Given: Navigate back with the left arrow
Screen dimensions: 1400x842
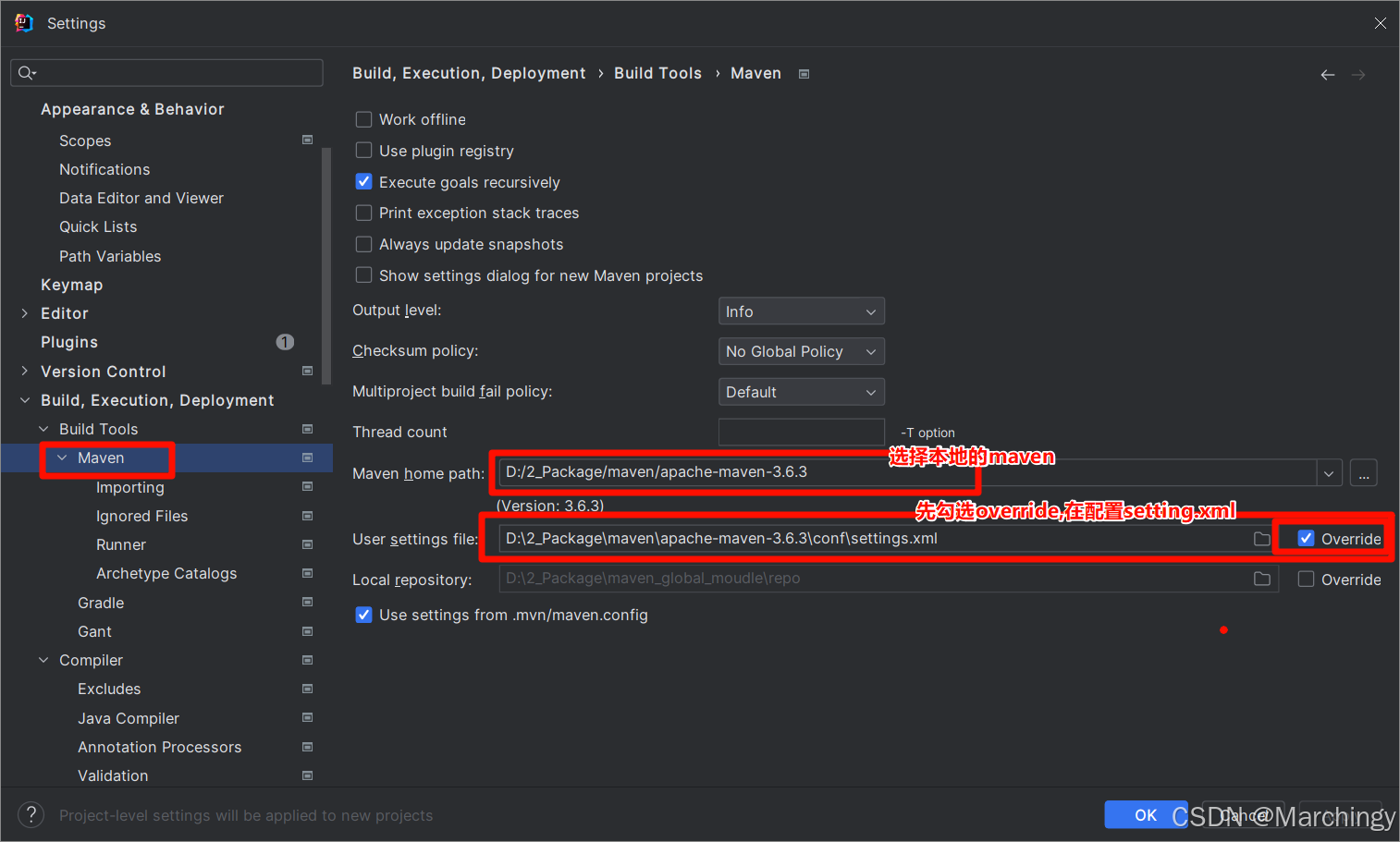Looking at the screenshot, I should (1328, 75).
